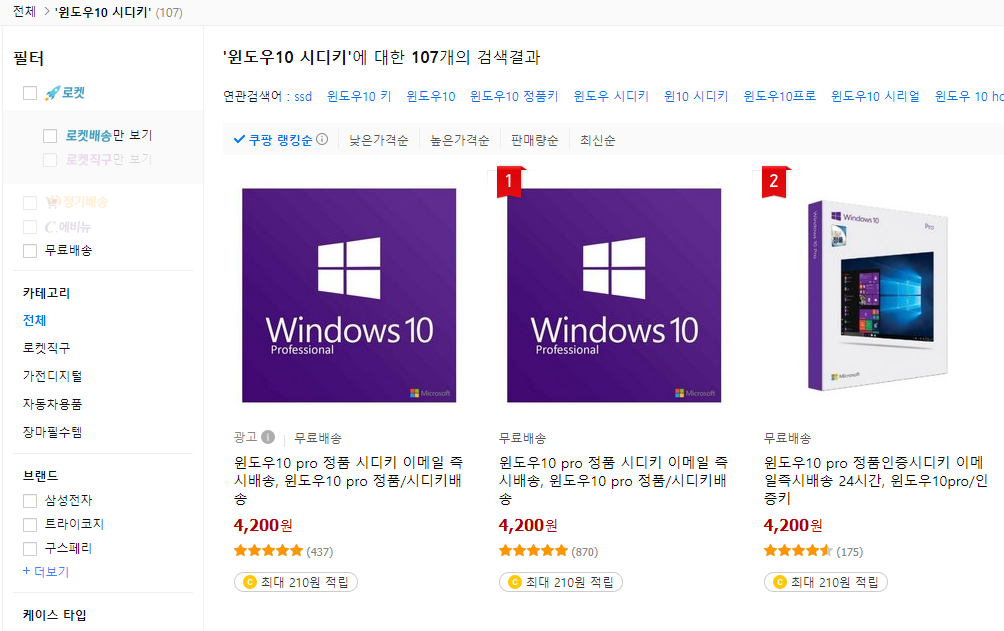Toggle the 정기배송 checkbox
This screenshot has width=1004, height=631.
[30, 202]
